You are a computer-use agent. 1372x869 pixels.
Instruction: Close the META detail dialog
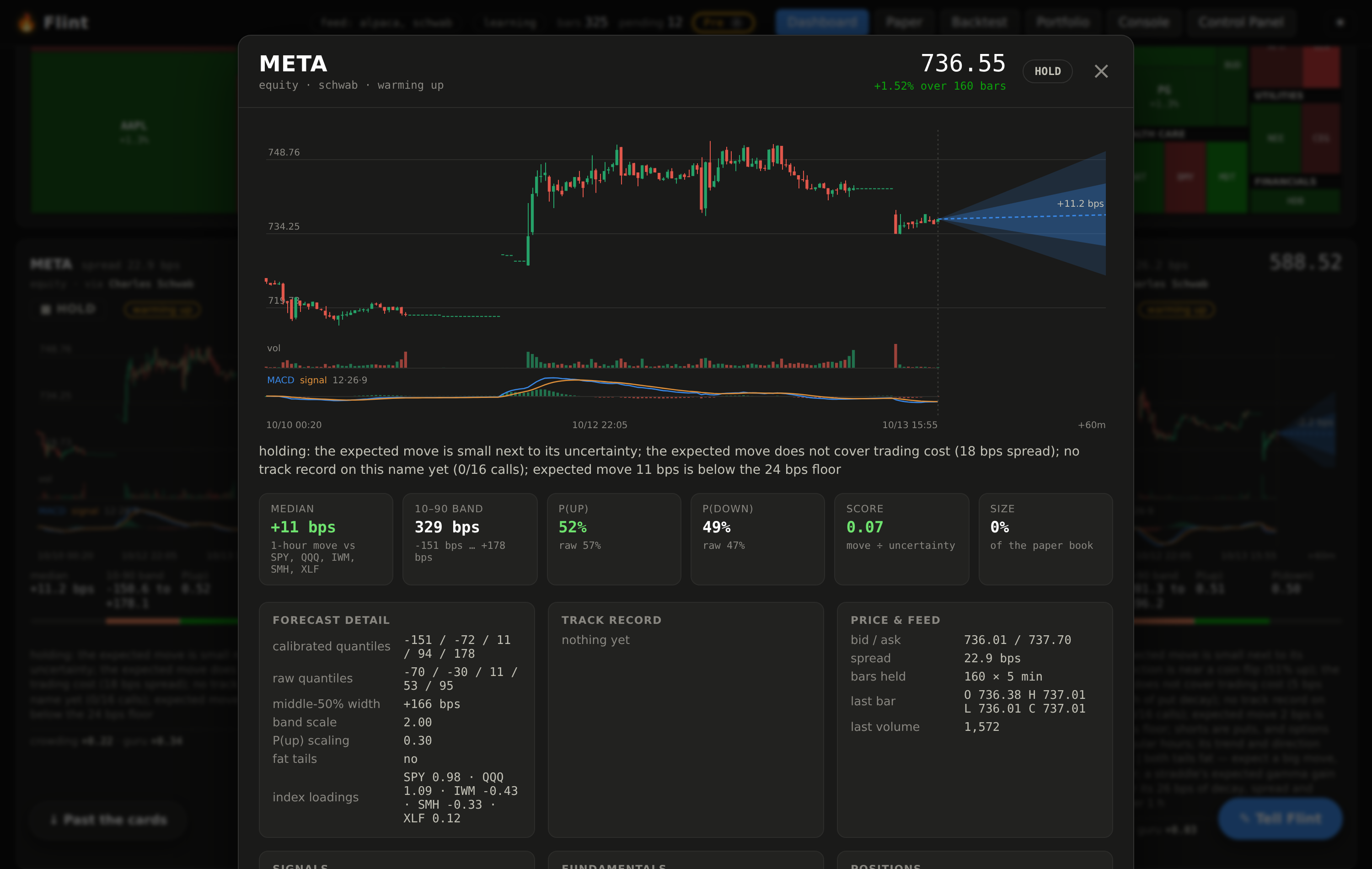pyautogui.click(x=1101, y=71)
